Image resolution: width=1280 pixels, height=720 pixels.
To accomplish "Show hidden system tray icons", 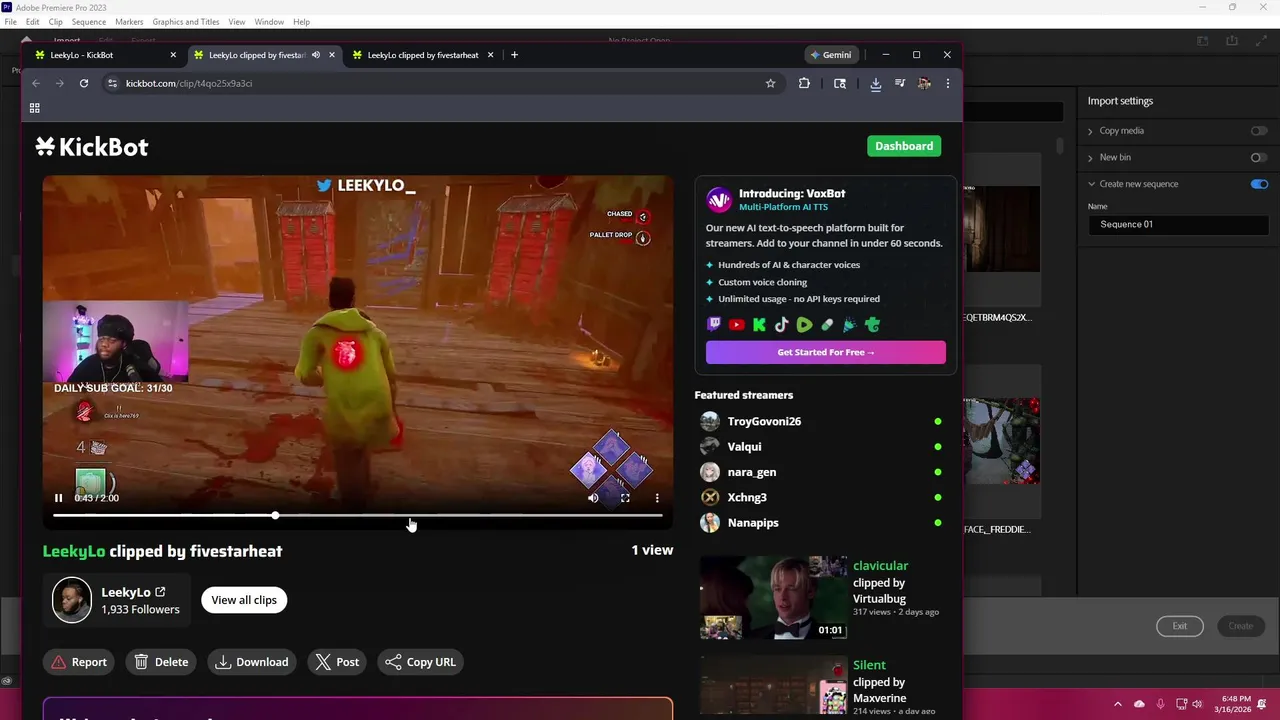I will (1119, 703).
